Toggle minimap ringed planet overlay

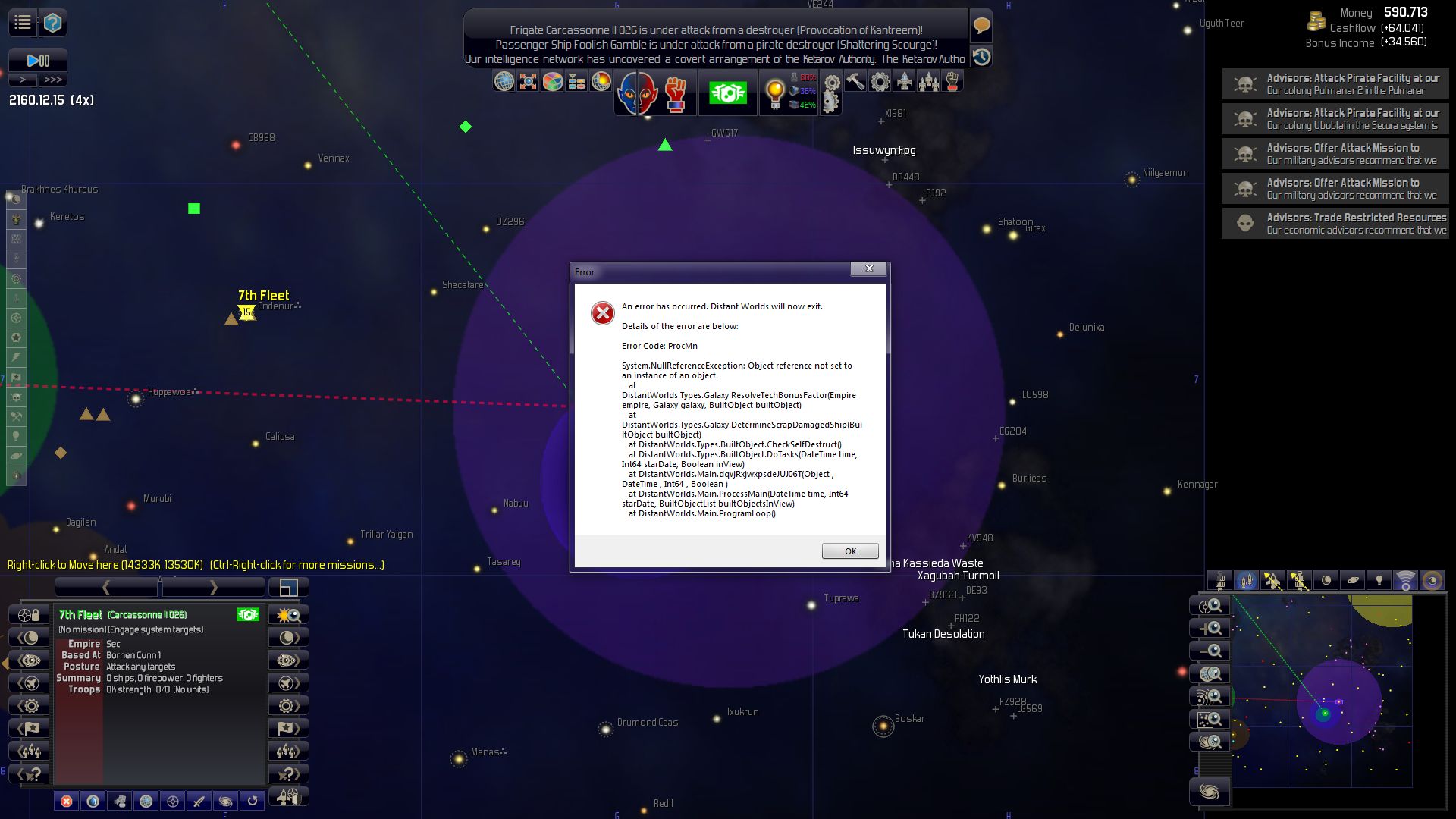tap(1352, 581)
